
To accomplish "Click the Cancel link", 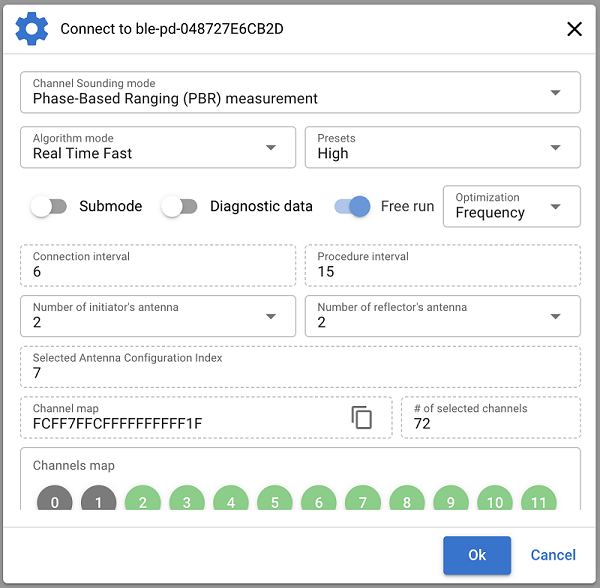I will (x=553, y=555).
